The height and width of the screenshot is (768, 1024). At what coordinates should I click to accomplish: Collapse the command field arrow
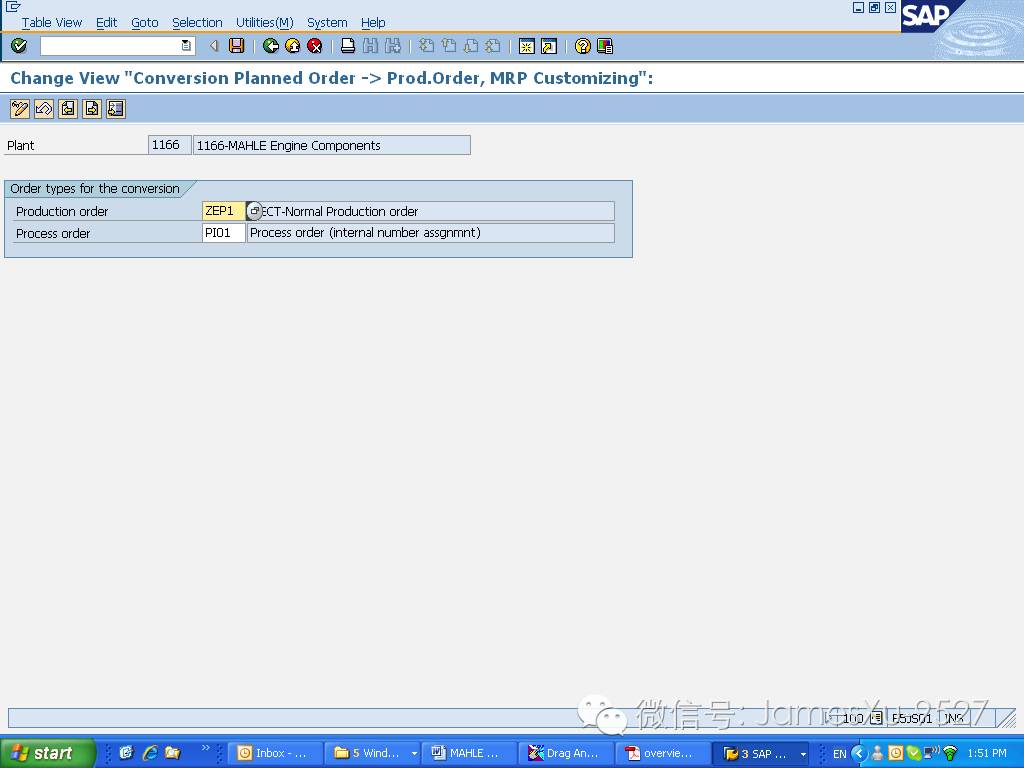[x=214, y=46]
